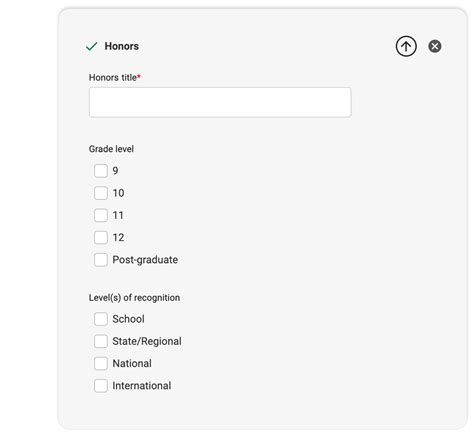
Task: Click the International label text
Action: [x=142, y=386]
